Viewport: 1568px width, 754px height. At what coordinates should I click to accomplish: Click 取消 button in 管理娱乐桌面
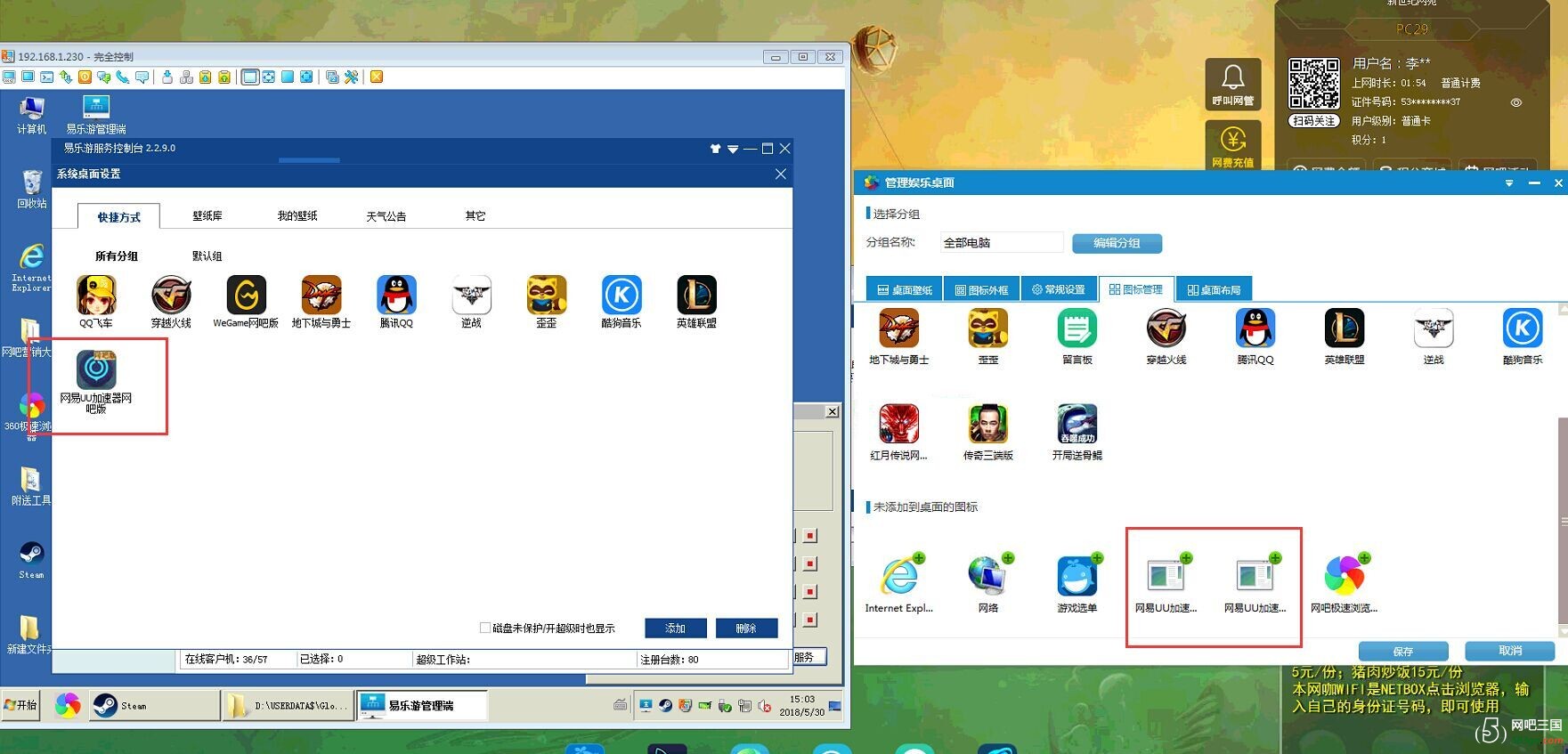pos(1510,651)
